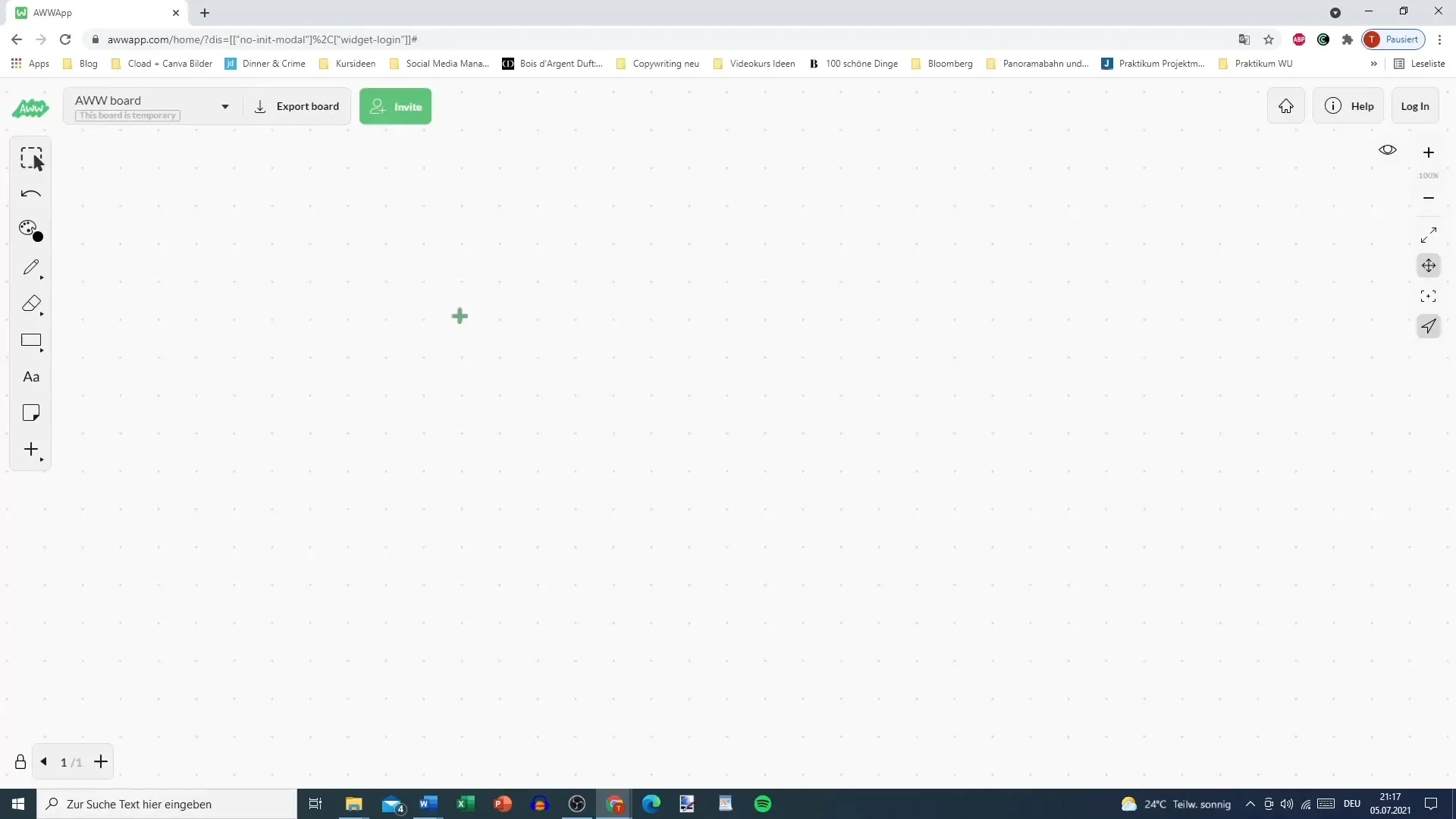This screenshot has height=819, width=1456.
Task: Zoom out using the - zoom control
Action: coord(1428,198)
